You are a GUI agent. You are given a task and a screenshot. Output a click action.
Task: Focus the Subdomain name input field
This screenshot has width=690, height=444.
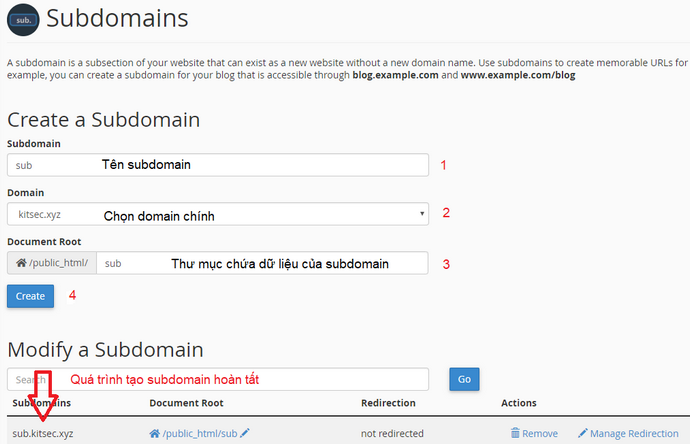[217, 165]
